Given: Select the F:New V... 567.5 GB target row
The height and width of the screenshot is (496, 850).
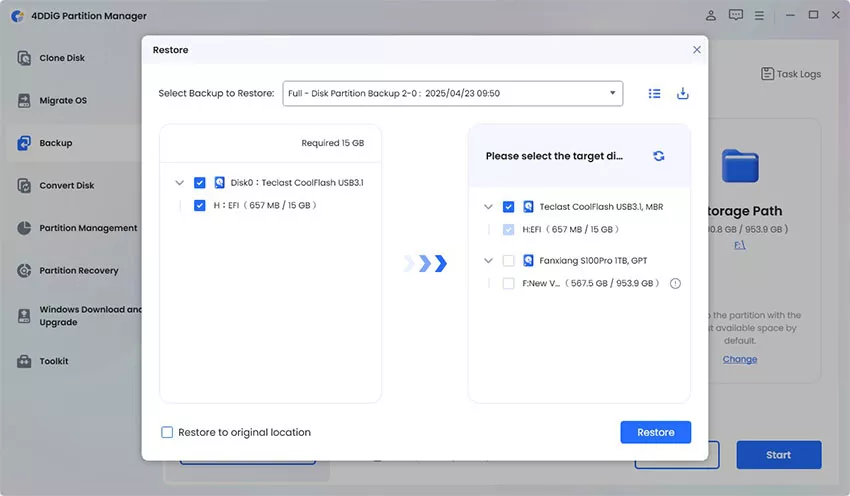Looking at the screenshot, I should [590, 284].
